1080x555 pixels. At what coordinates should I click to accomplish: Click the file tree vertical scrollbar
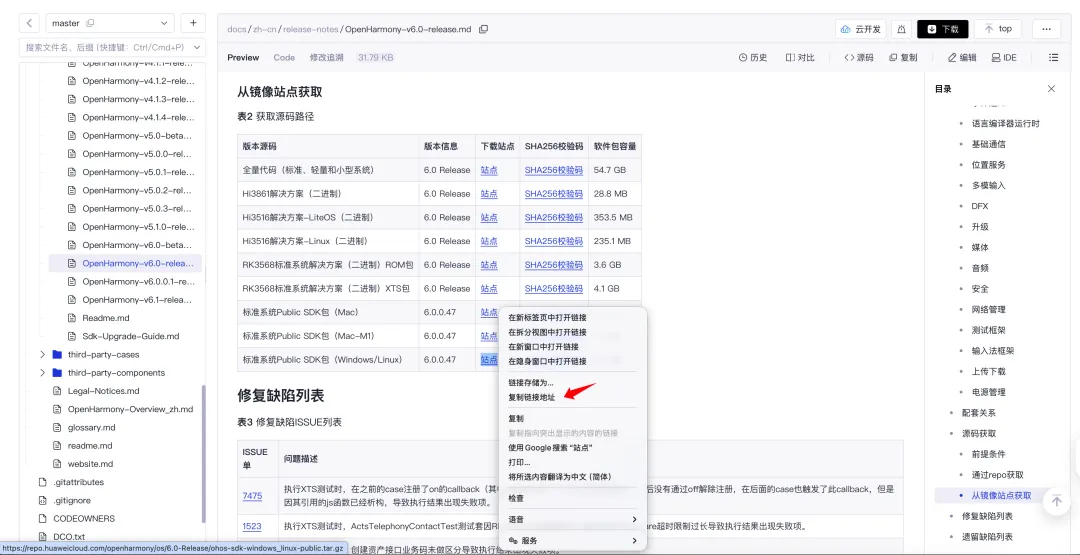point(203,453)
